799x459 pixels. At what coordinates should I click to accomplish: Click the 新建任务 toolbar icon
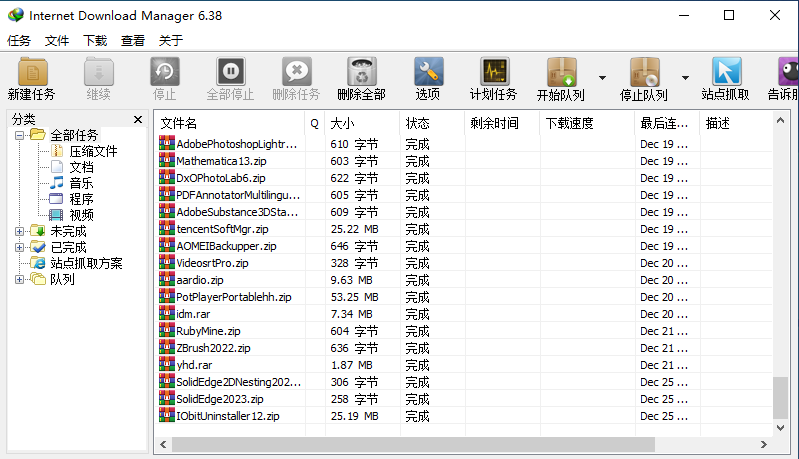coord(31,74)
